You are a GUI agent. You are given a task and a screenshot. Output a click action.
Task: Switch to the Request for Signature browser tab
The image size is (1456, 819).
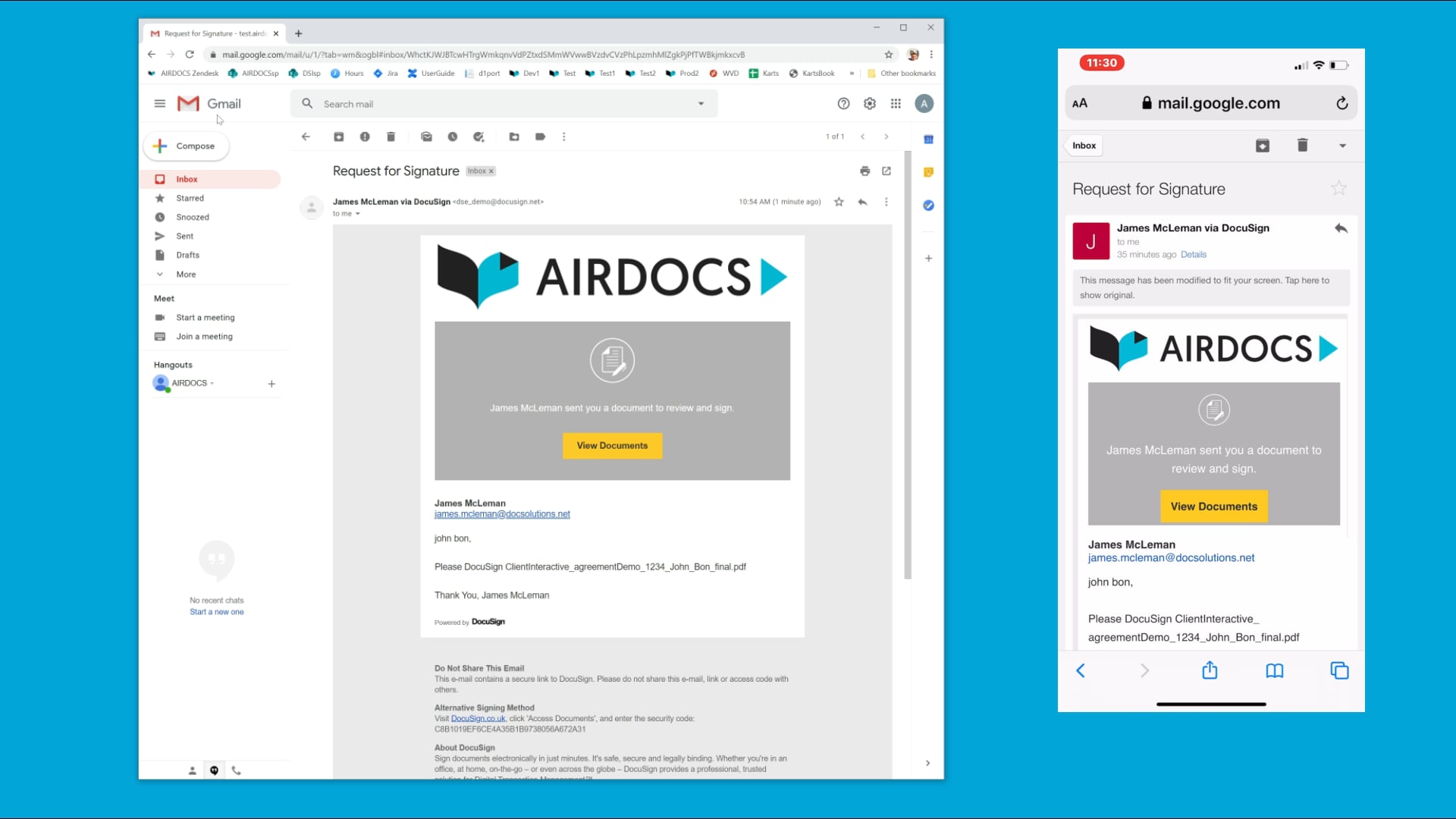[212, 33]
